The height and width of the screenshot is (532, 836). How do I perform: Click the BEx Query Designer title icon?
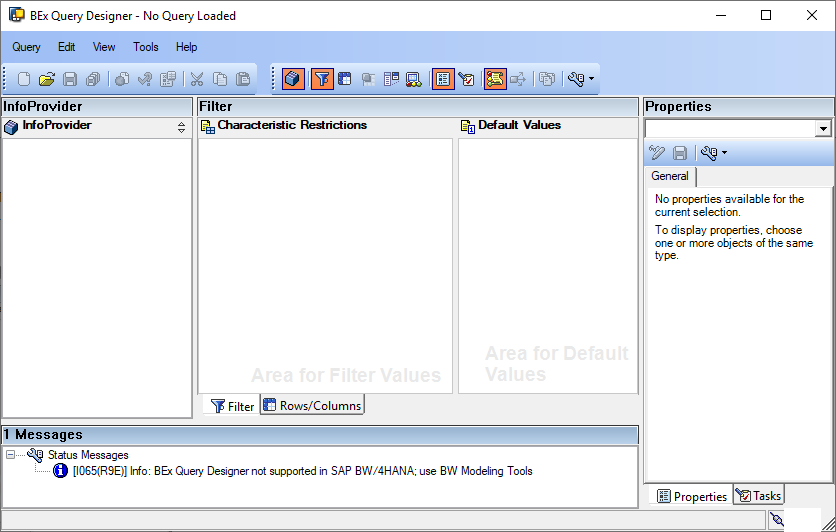[17, 15]
